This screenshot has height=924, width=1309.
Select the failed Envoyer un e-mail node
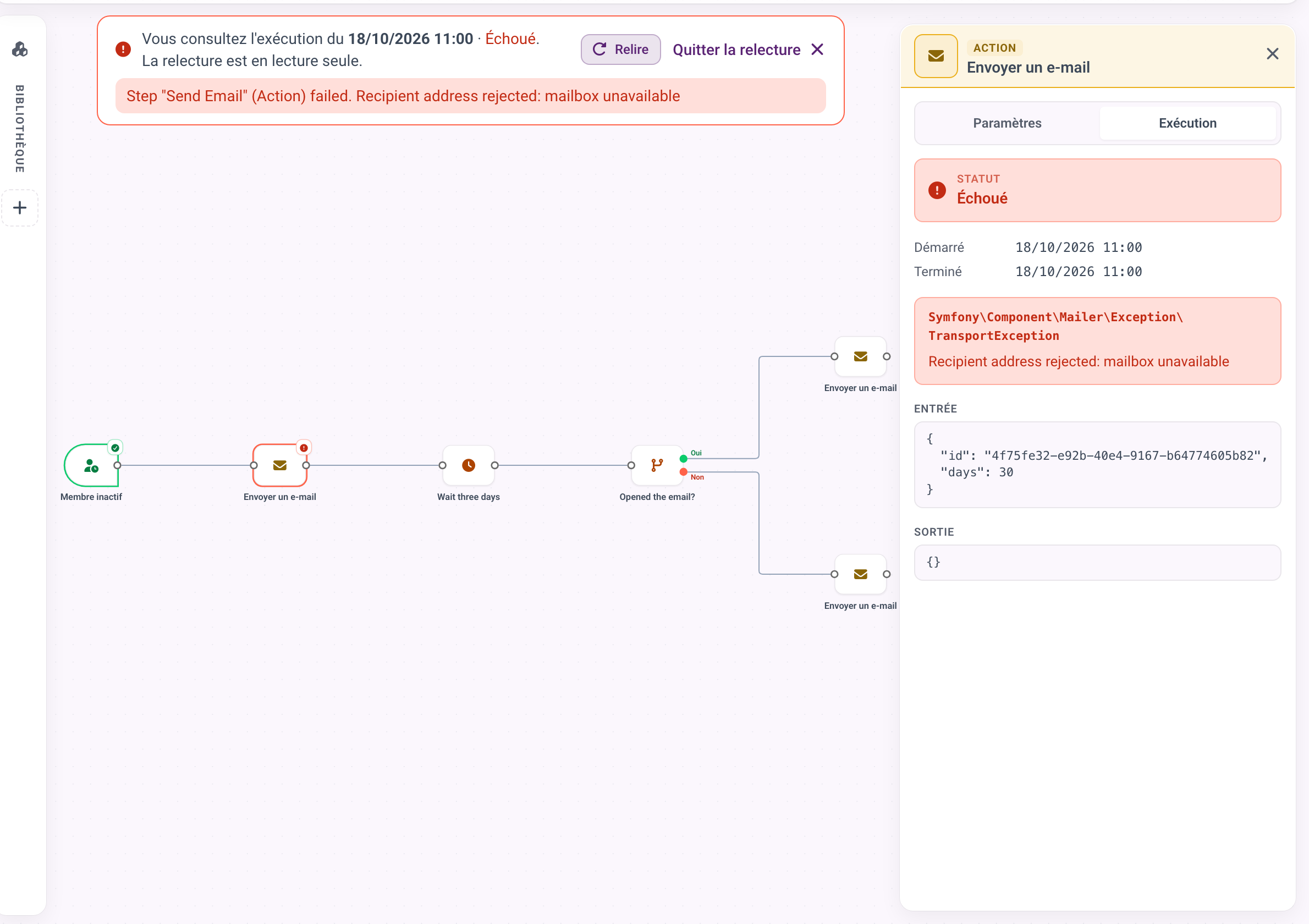[x=280, y=465]
